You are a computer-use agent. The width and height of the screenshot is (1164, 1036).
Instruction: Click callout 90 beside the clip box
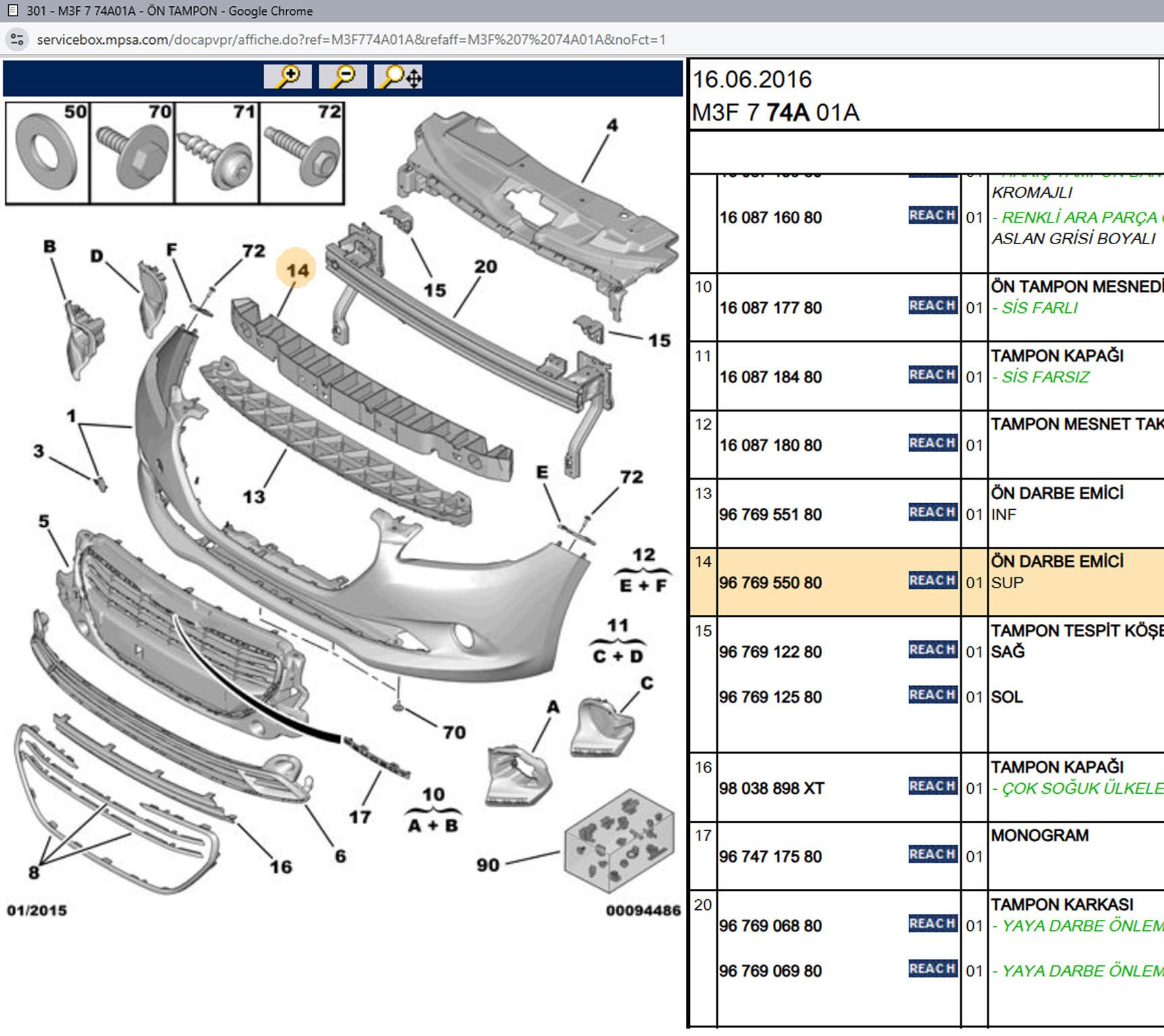(x=488, y=865)
